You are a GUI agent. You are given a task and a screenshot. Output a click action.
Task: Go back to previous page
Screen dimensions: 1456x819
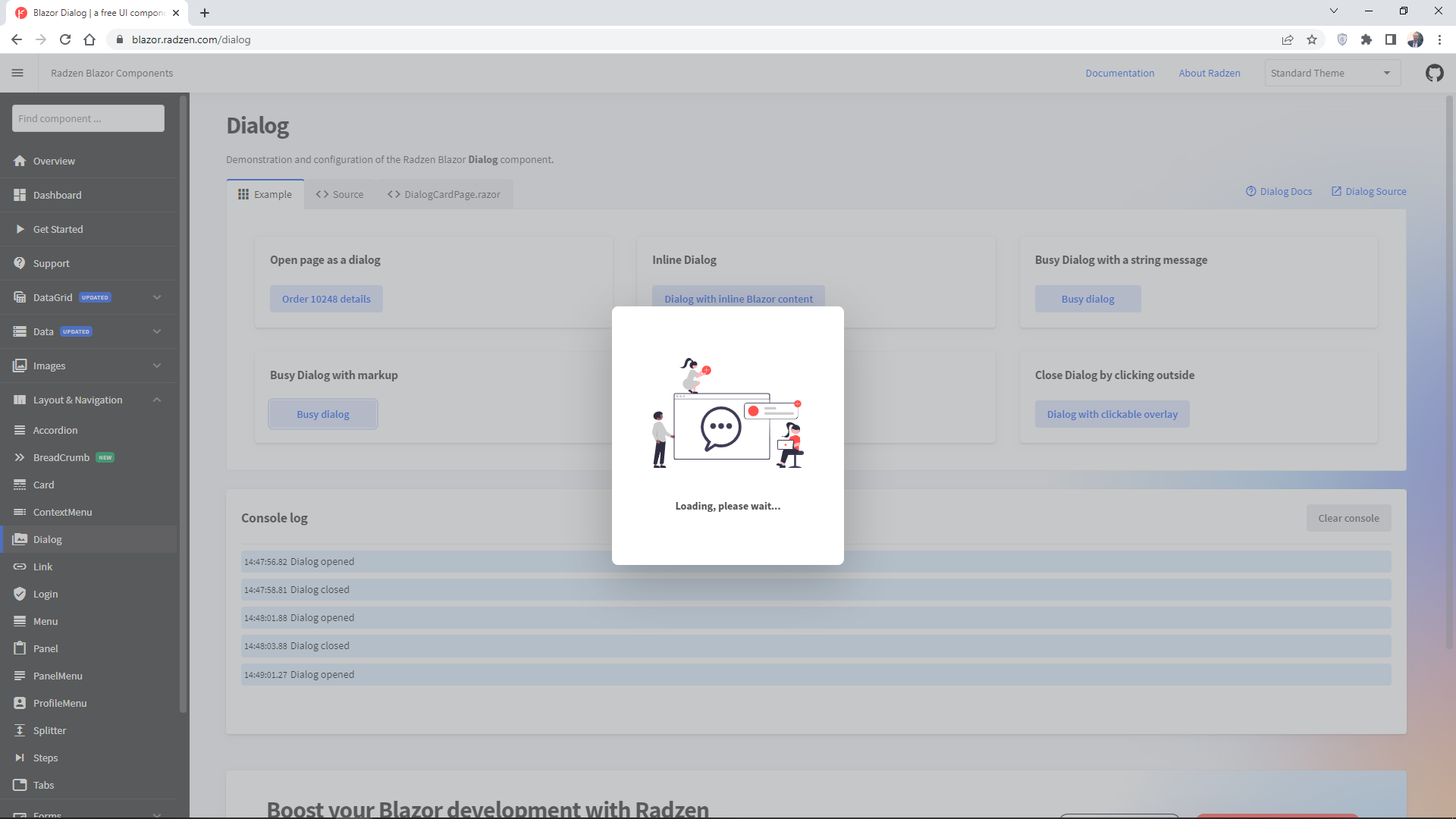[17, 39]
